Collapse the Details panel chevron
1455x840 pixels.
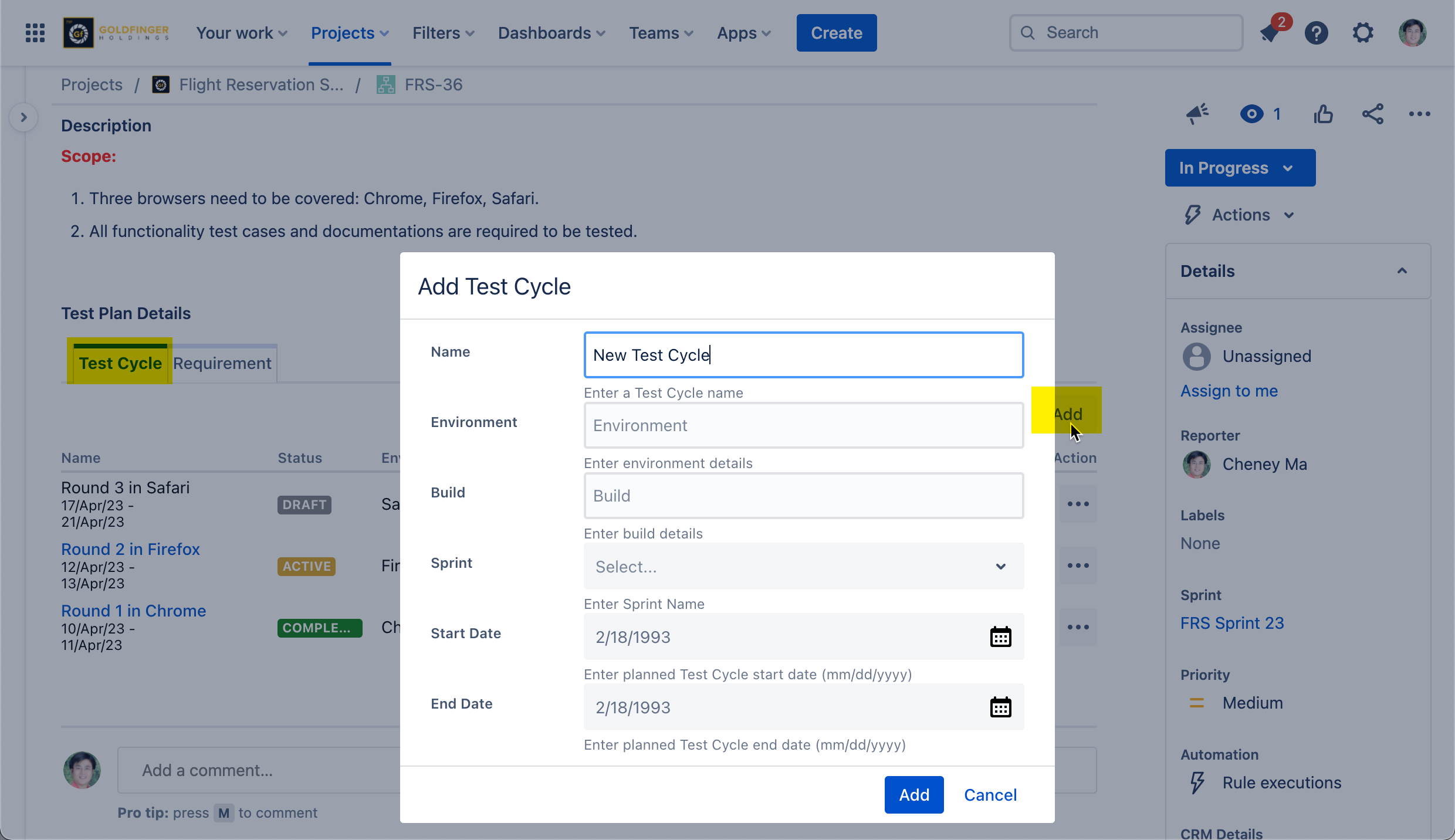(1402, 271)
